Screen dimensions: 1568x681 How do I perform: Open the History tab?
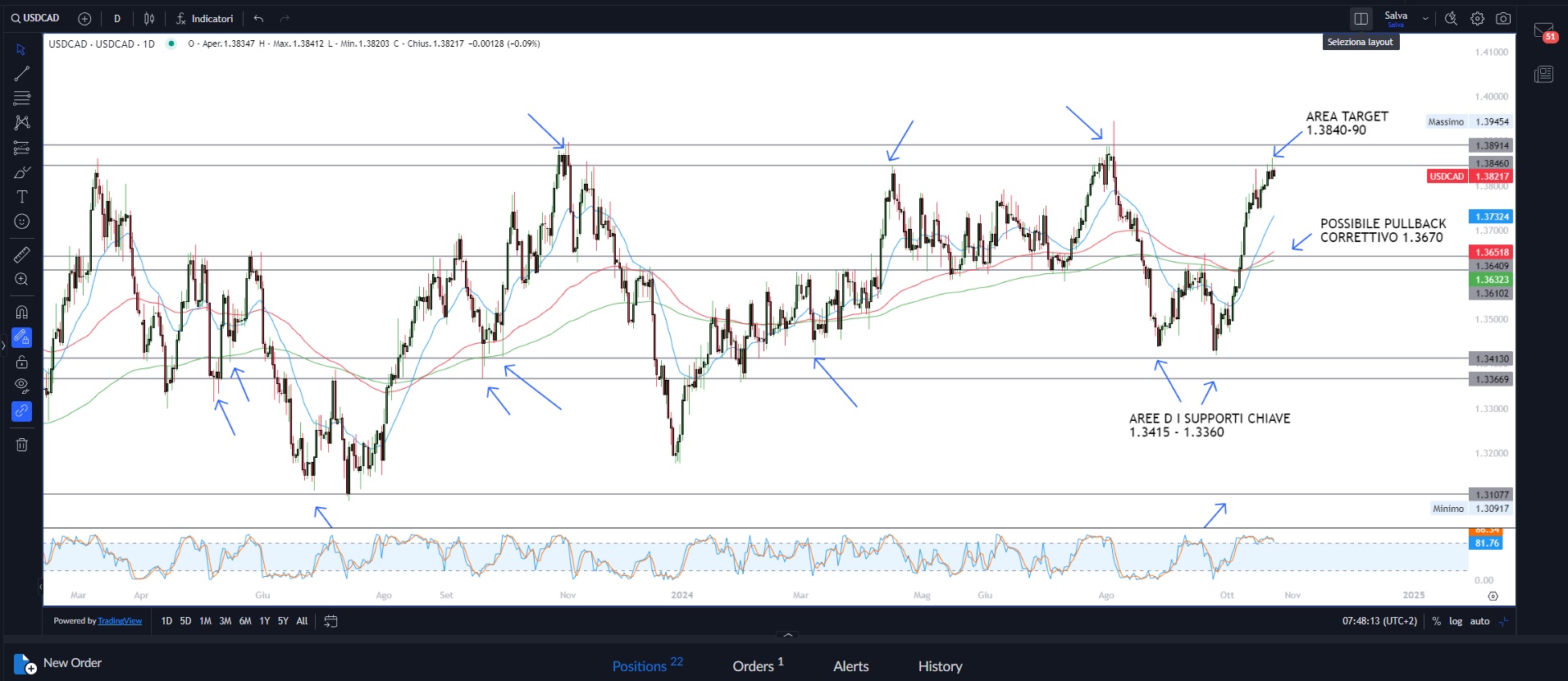(940, 666)
